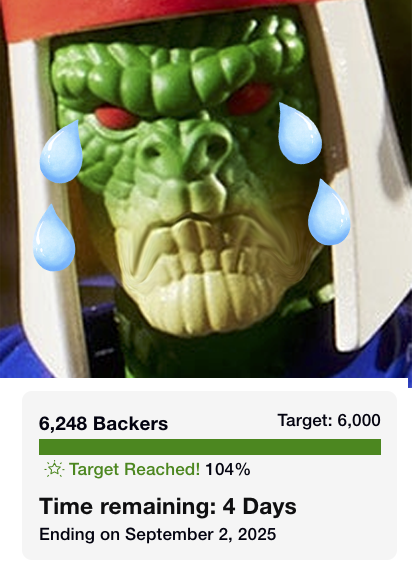The image size is (413, 573).
Task: Click the upper-right teardrop near the red eye
Action: click(x=299, y=133)
